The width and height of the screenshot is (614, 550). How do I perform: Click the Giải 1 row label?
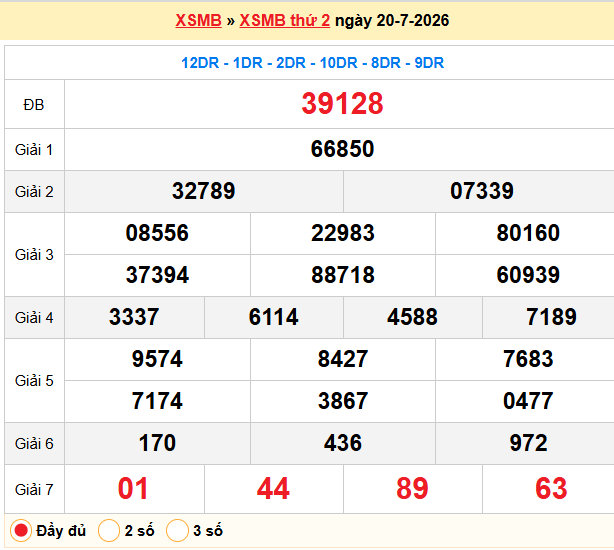click(x=34, y=150)
